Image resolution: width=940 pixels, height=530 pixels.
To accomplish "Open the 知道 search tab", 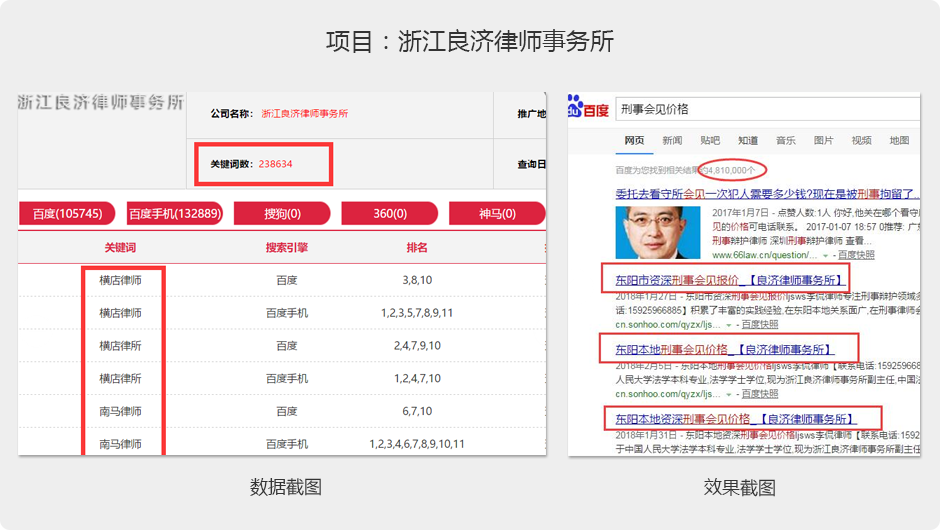I will click(x=748, y=140).
